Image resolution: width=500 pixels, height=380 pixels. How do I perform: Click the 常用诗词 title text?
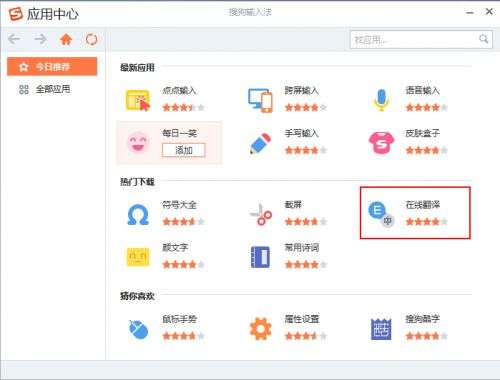click(302, 248)
